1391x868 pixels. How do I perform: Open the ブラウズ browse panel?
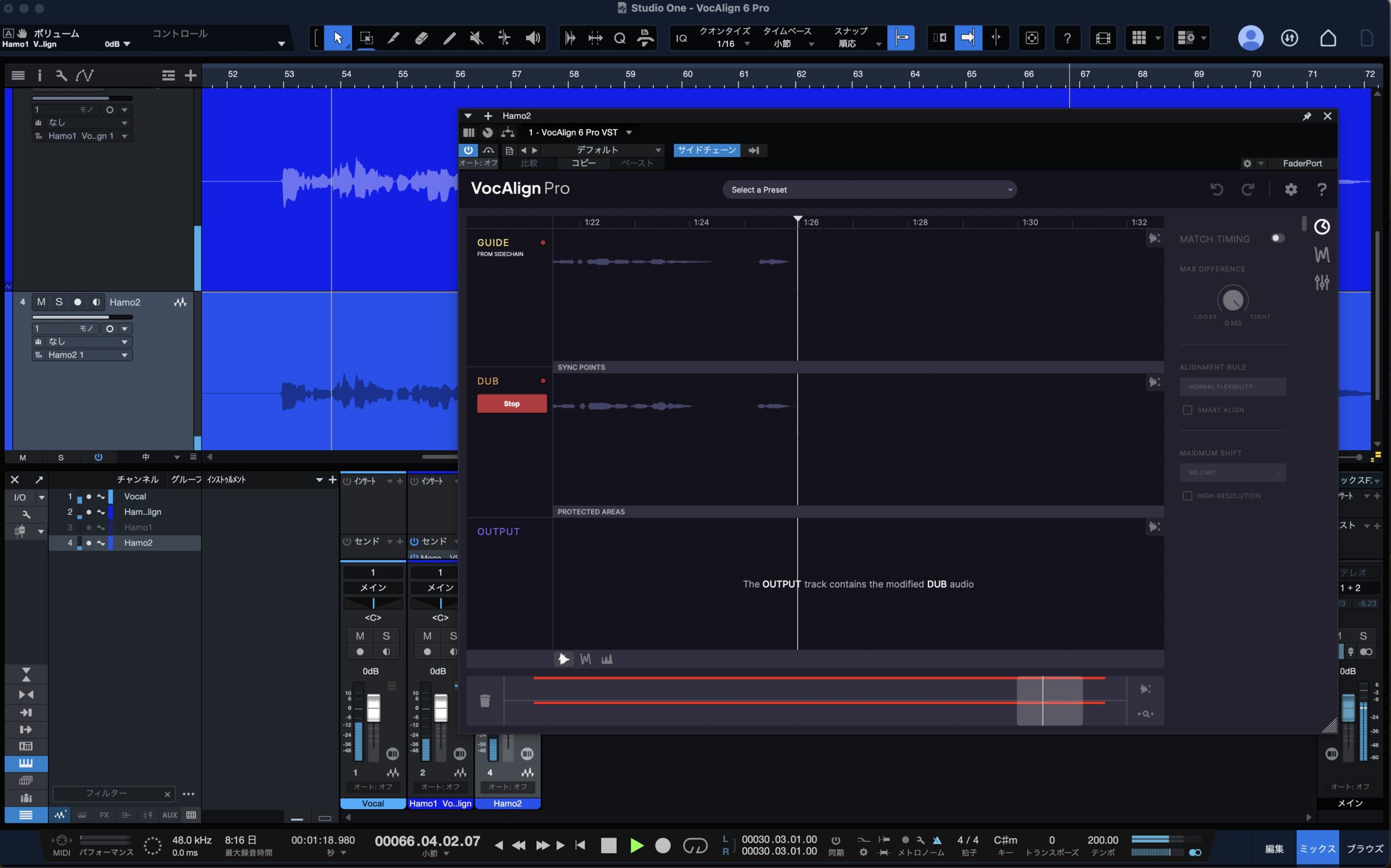pos(1364,848)
